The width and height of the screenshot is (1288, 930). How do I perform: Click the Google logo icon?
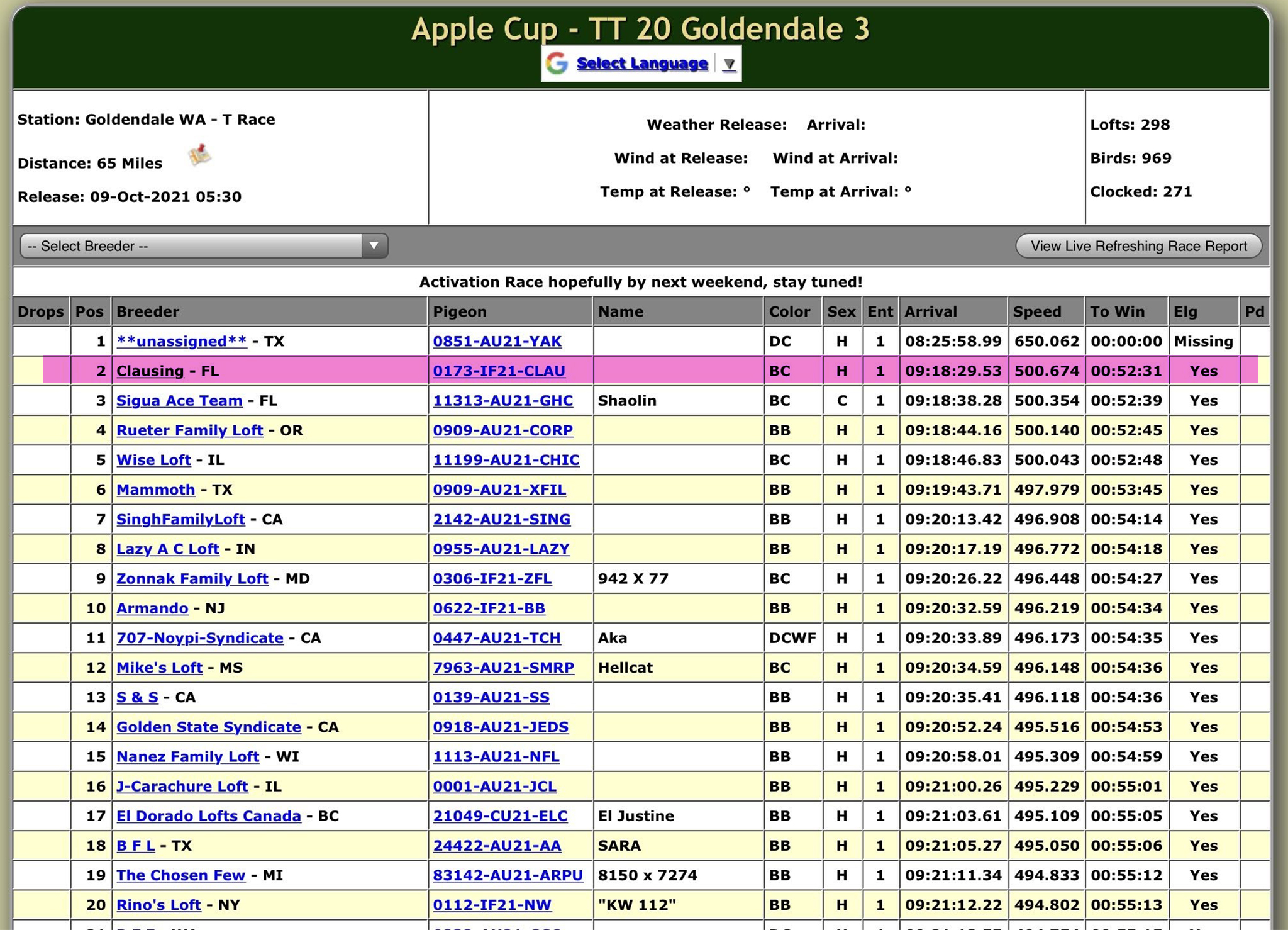(x=557, y=64)
